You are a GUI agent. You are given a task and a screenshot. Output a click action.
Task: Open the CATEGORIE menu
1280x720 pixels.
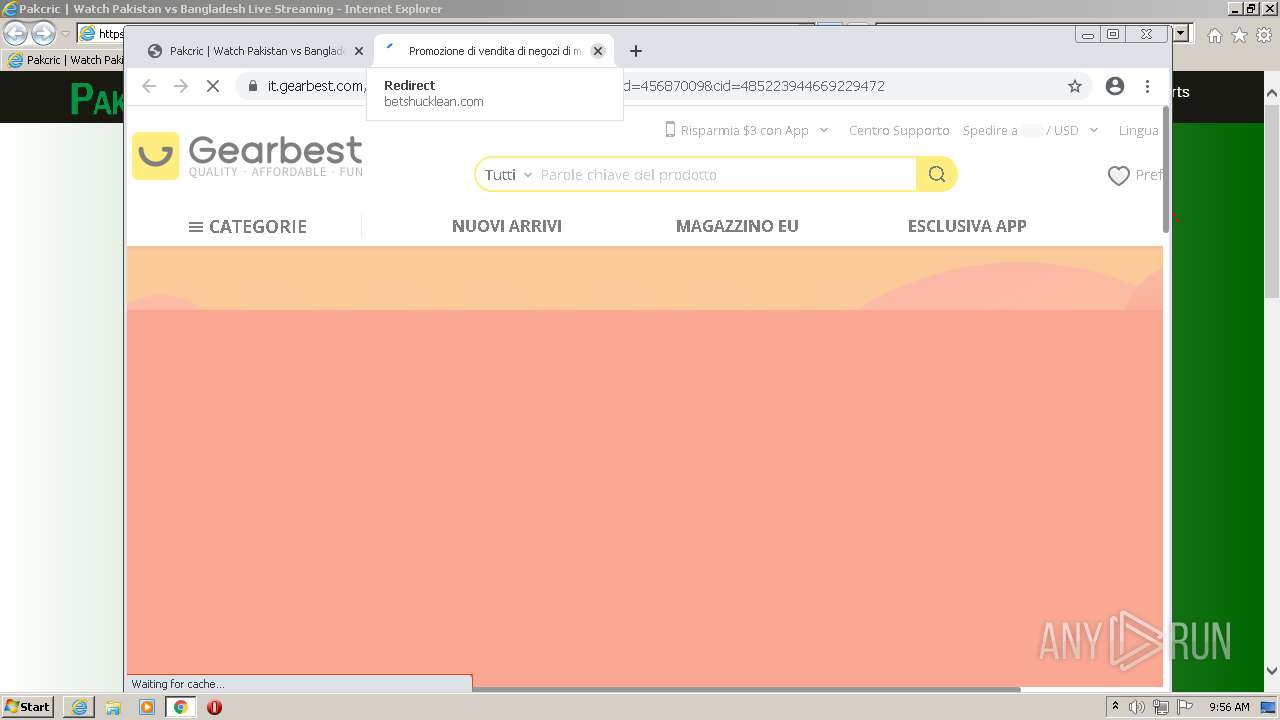pos(247,226)
